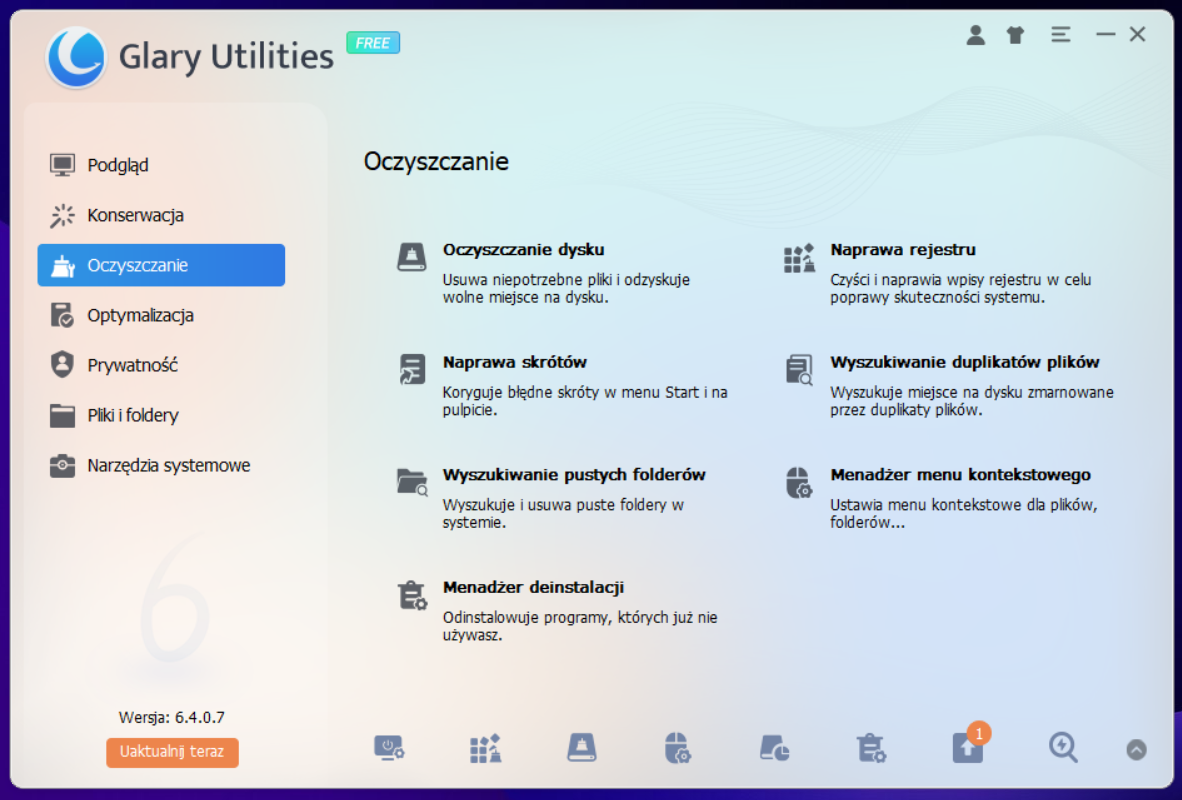This screenshot has height=800, width=1182.
Task: Select Optymalizacja in the sidebar
Action: pos(140,315)
